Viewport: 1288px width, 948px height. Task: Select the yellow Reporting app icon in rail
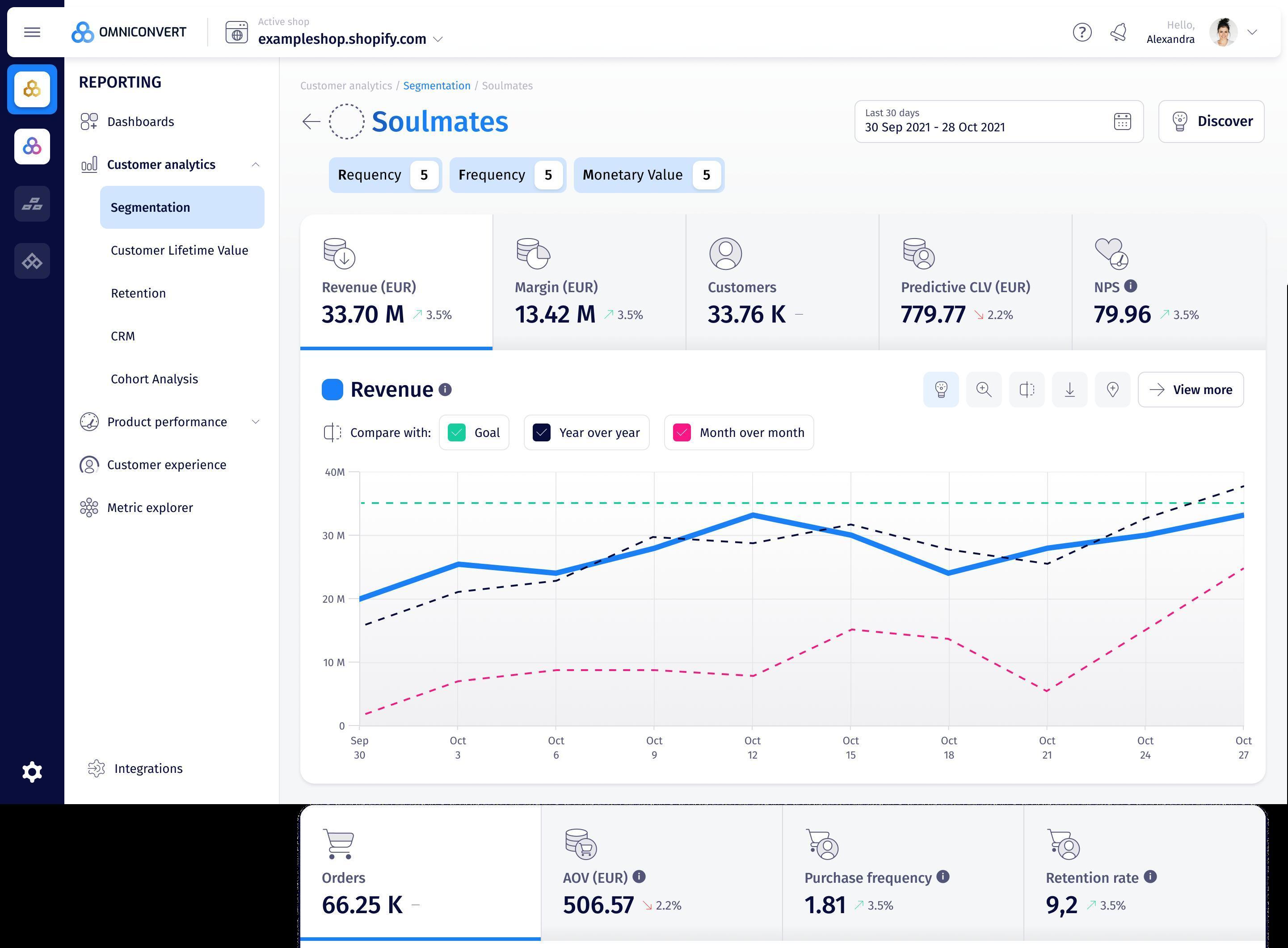(x=32, y=89)
